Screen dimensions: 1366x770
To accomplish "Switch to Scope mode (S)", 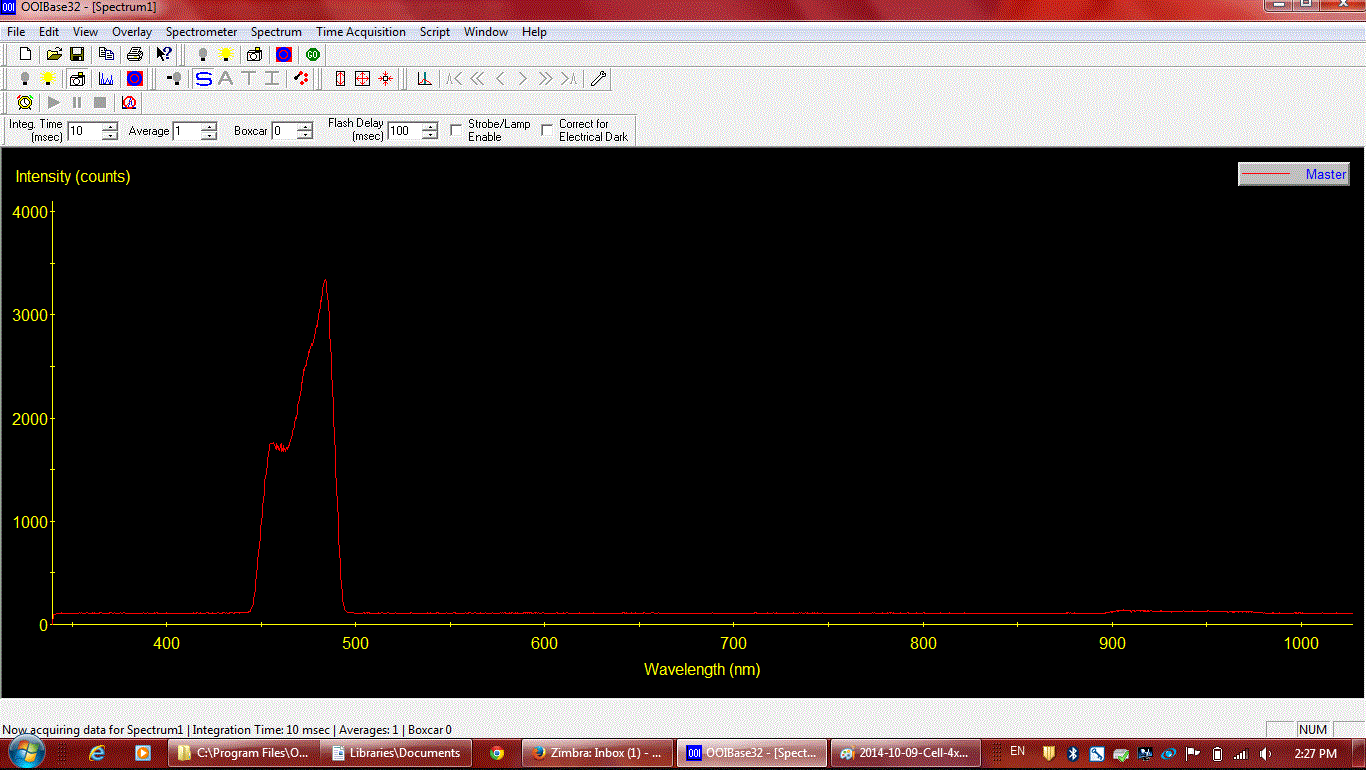I will [203, 78].
